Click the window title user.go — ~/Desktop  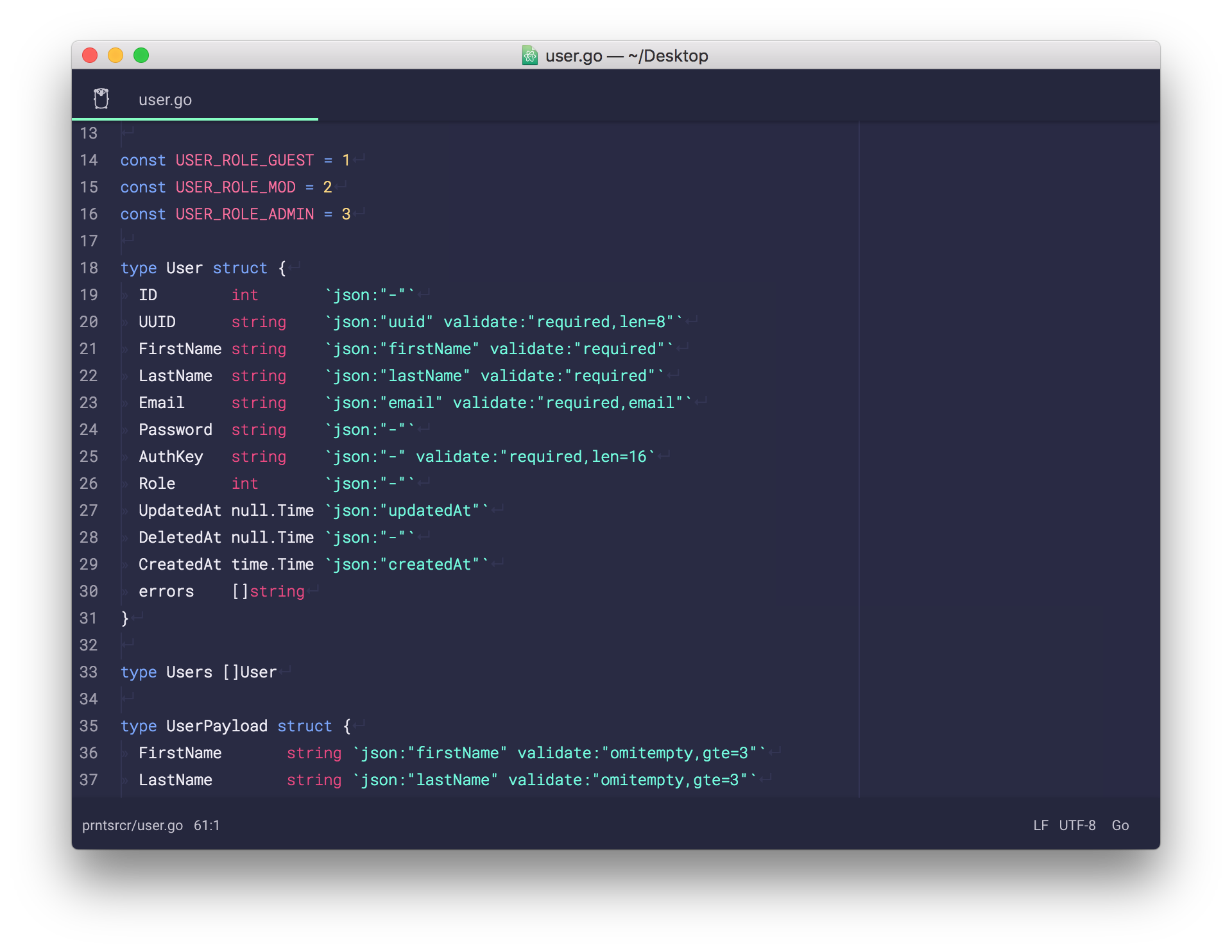[626, 56]
